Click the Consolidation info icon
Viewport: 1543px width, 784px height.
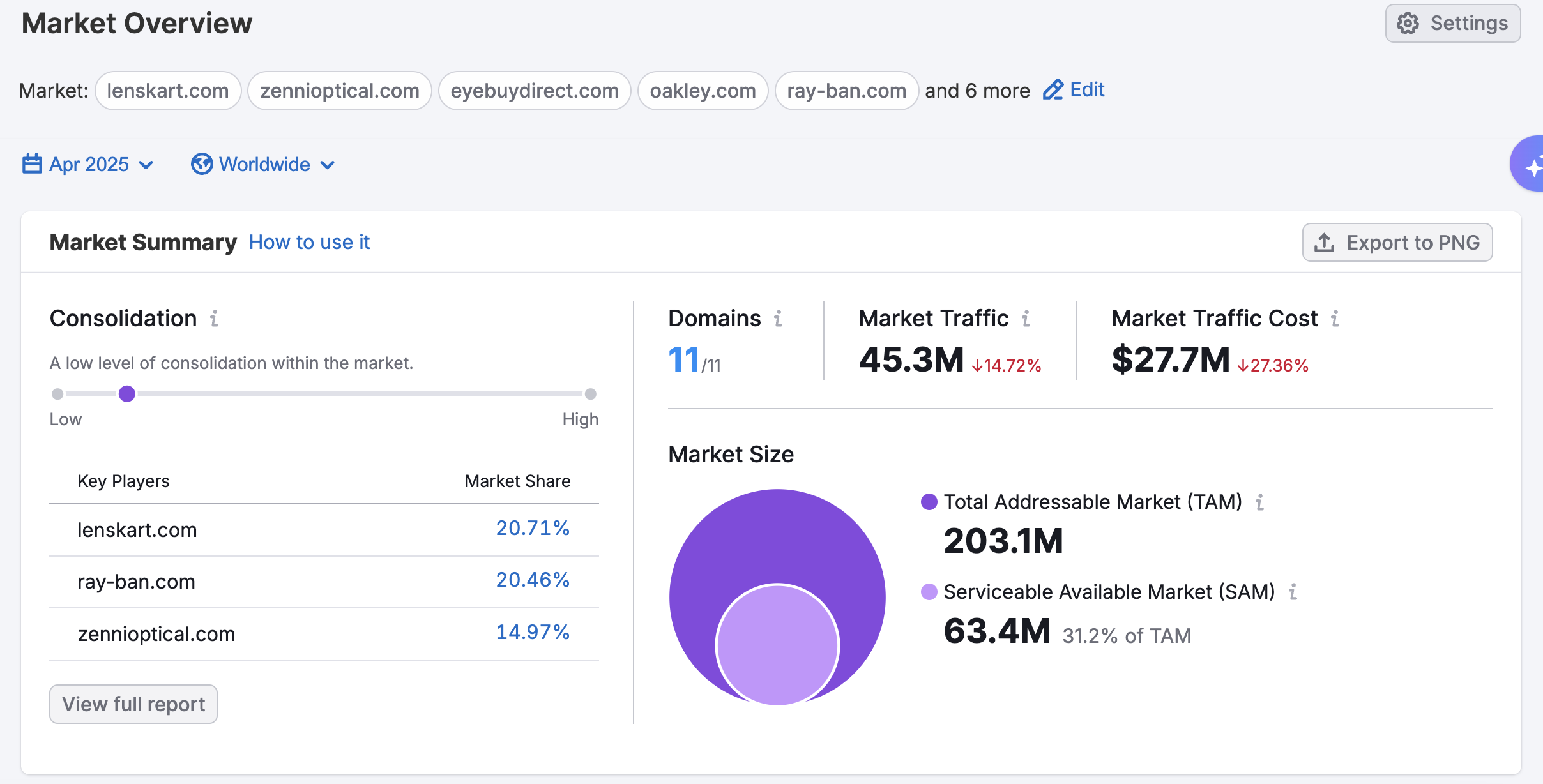click(x=215, y=318)
